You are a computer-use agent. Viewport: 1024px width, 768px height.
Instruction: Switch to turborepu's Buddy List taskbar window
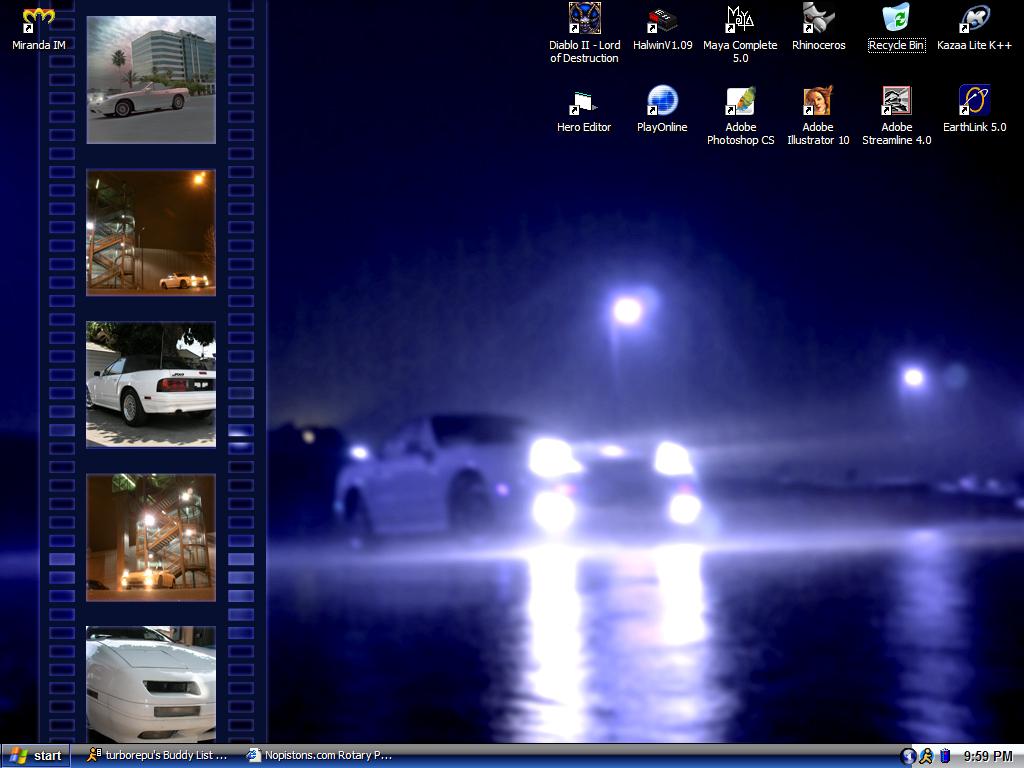point(158,756)
